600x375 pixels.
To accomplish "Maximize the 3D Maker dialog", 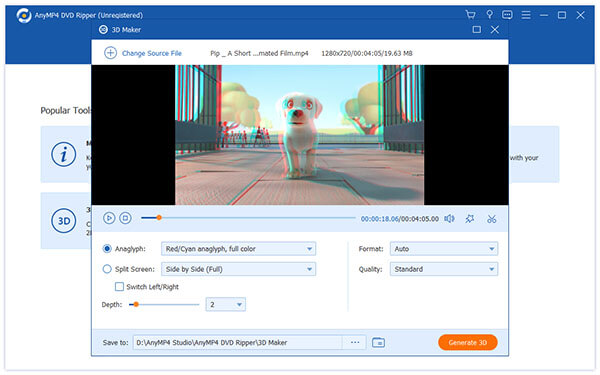I will pyautogui.click(x=476, y=29).
